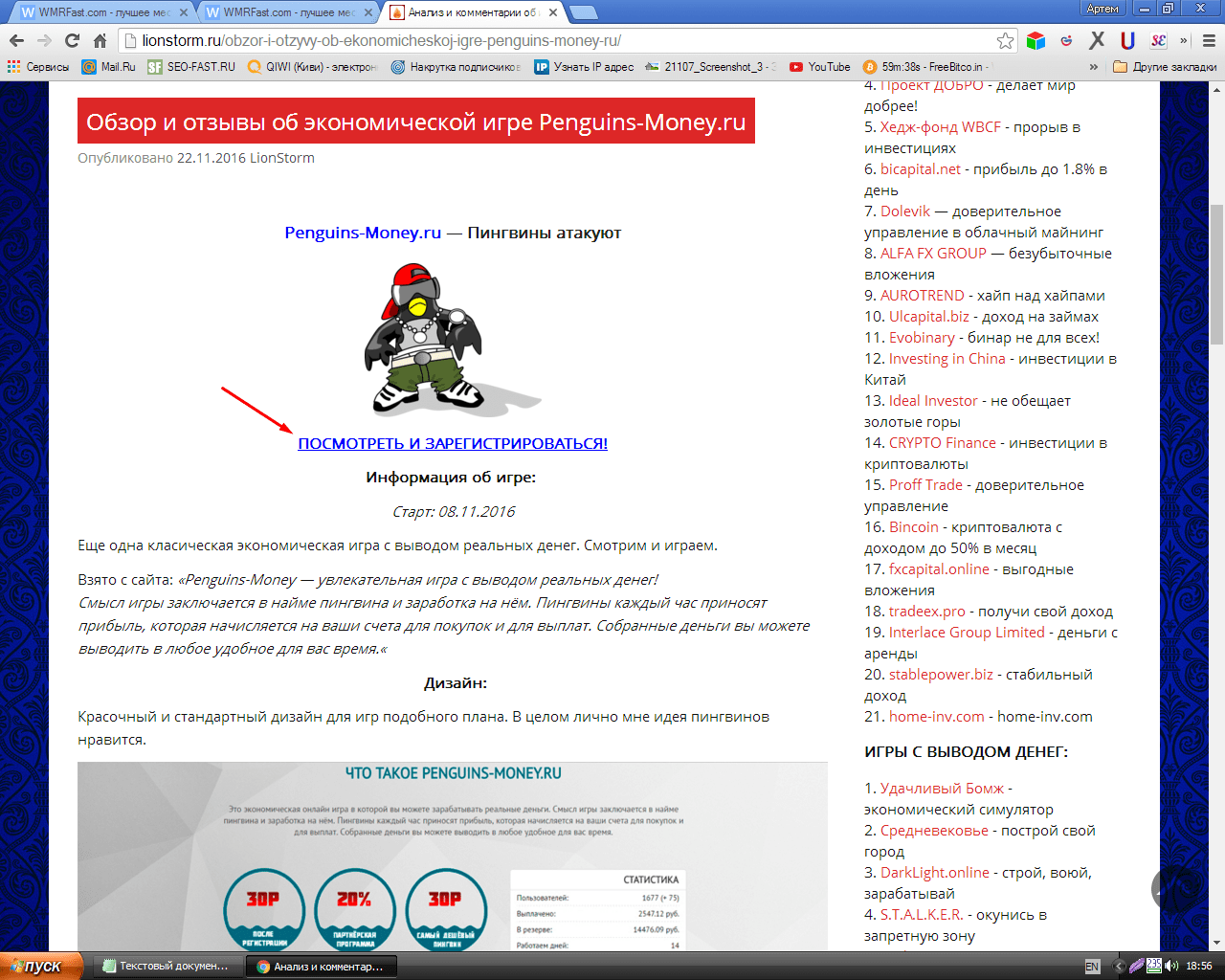The height and width of the screenshot is (980, 1225).
Task: Open the 22.11.2016 publication date link
Action: point(212,158)
